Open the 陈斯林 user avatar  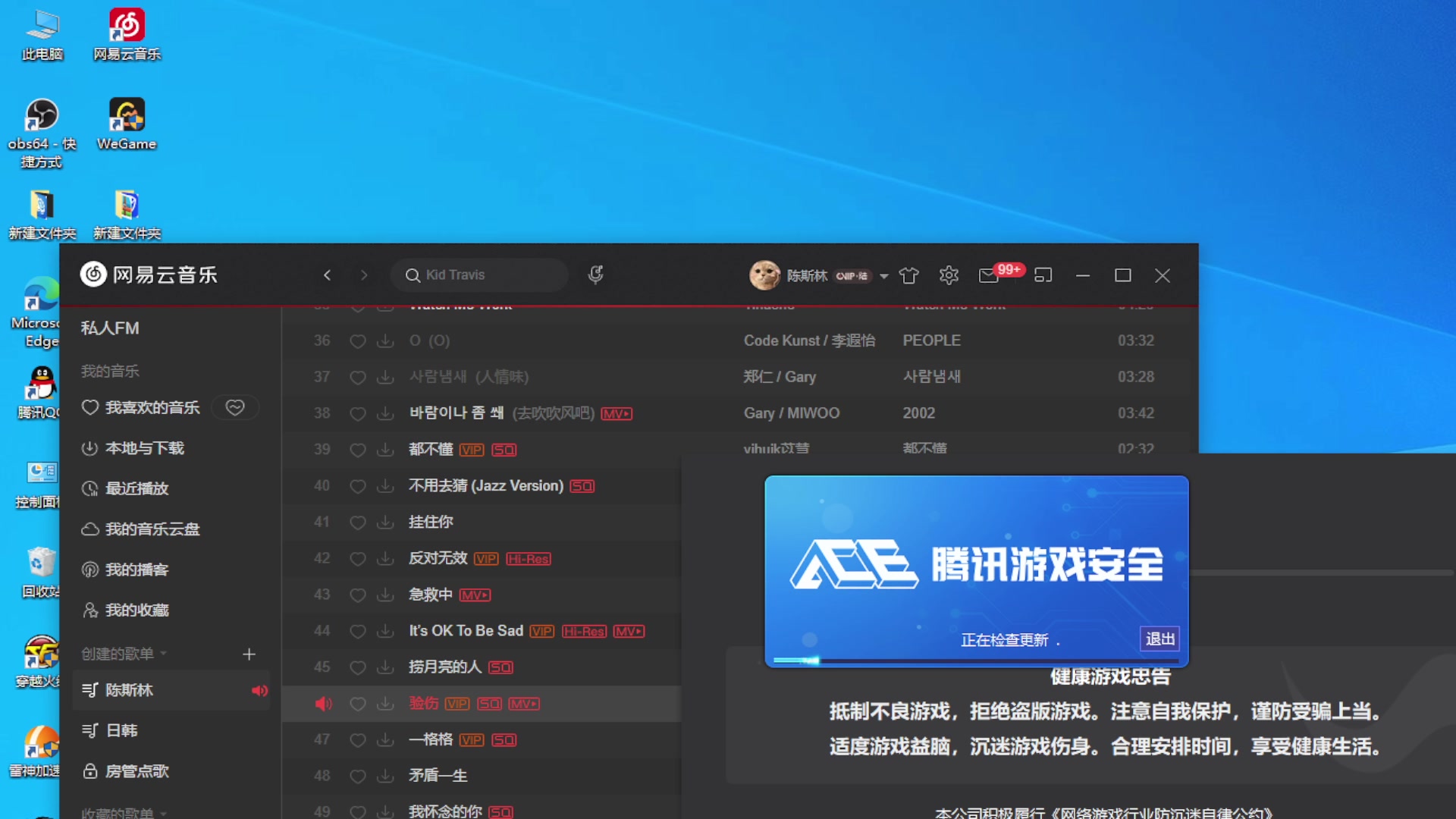click(764, 275)
